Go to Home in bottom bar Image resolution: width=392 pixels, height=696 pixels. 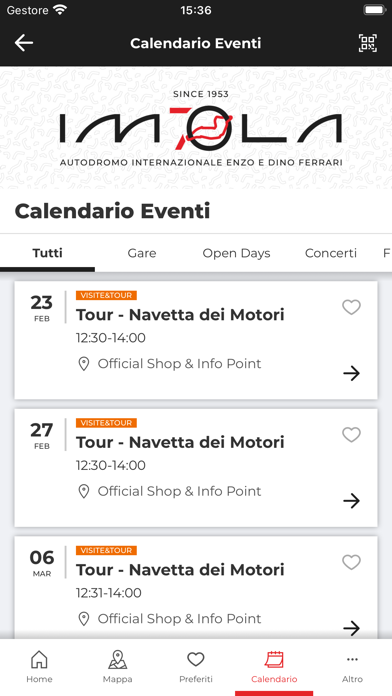pos(39,667)
